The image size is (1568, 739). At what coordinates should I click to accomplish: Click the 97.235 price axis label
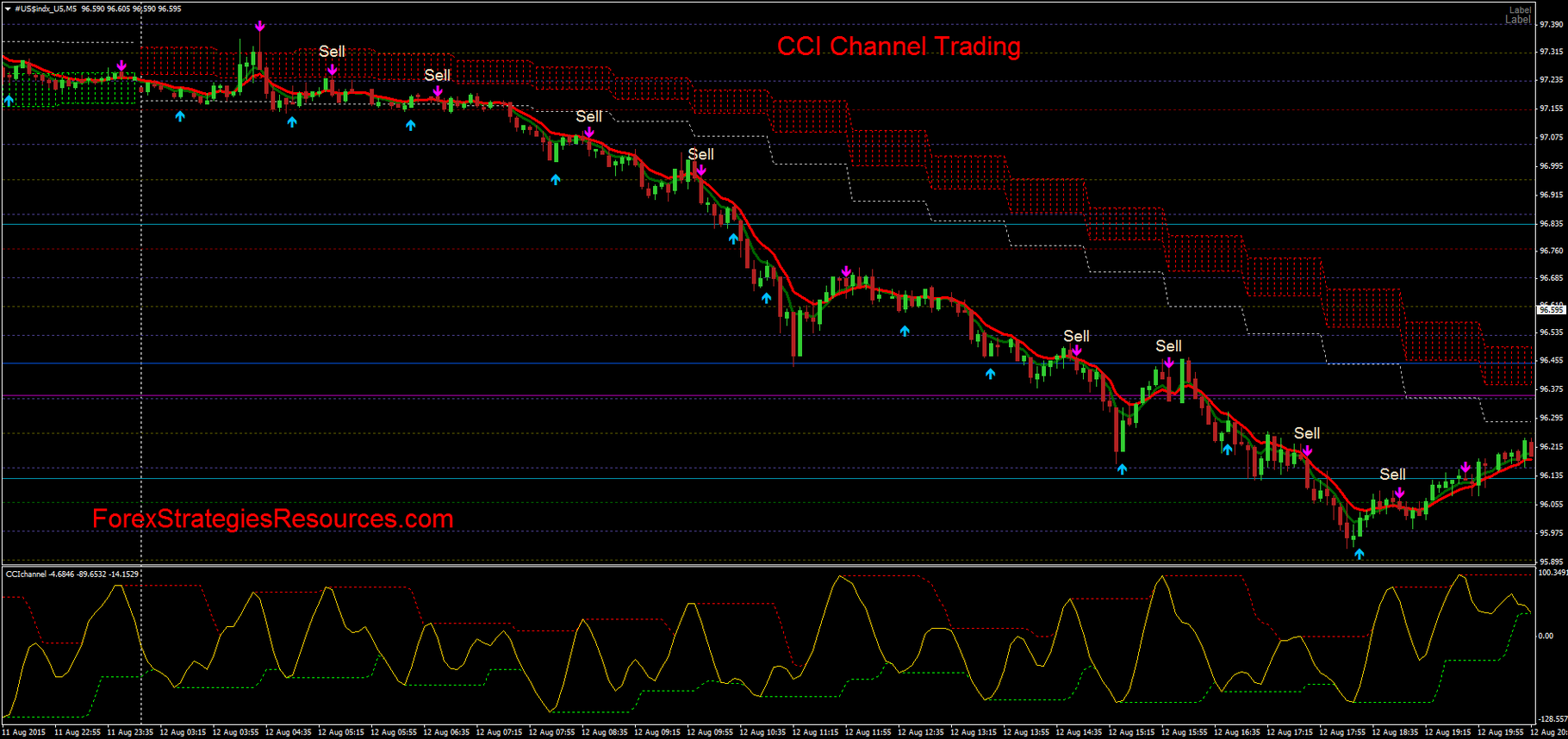[1552, 80]
